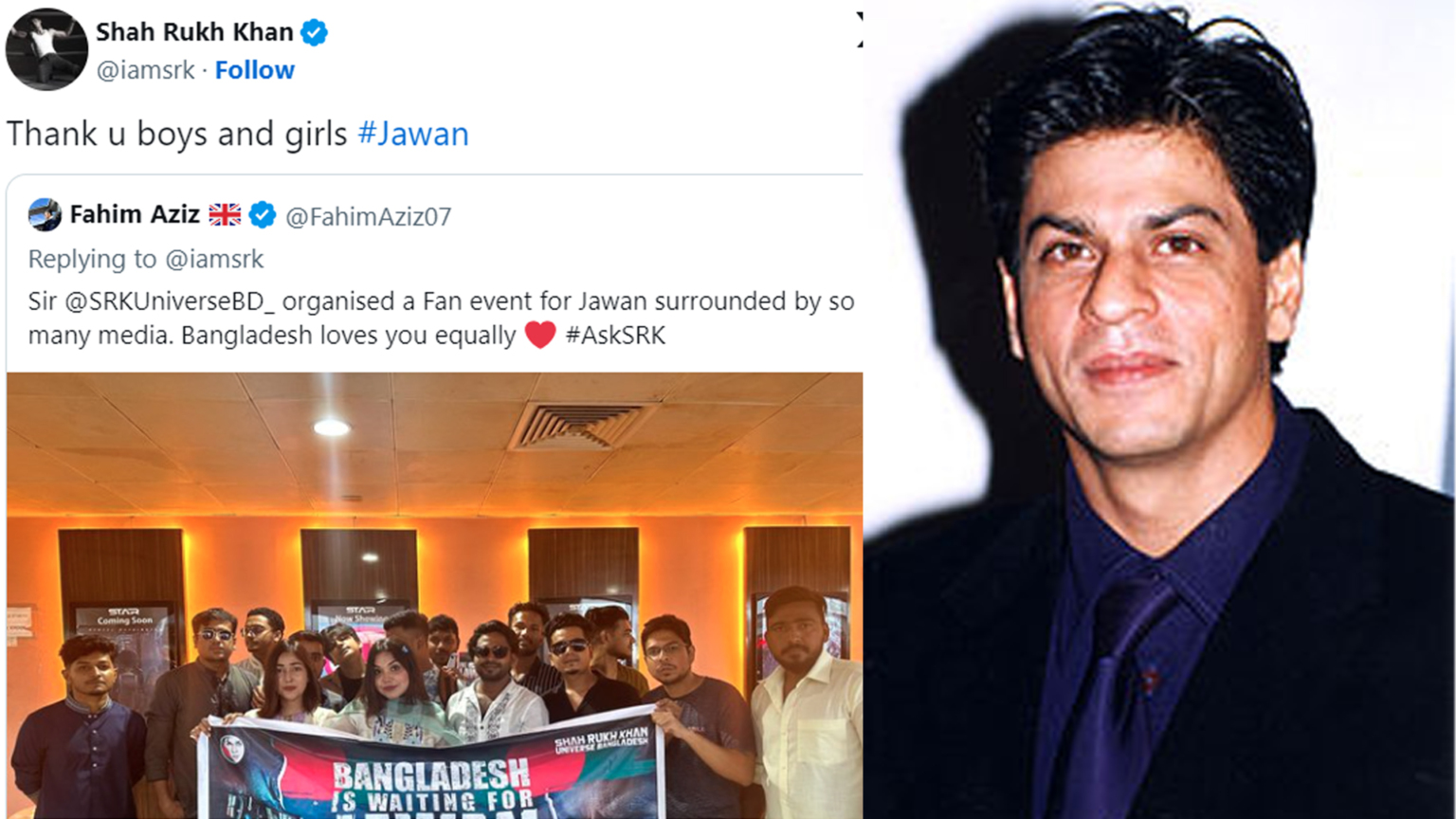Click the Fahim Aziz display name

pyautogui.click(x=135, y=215)
